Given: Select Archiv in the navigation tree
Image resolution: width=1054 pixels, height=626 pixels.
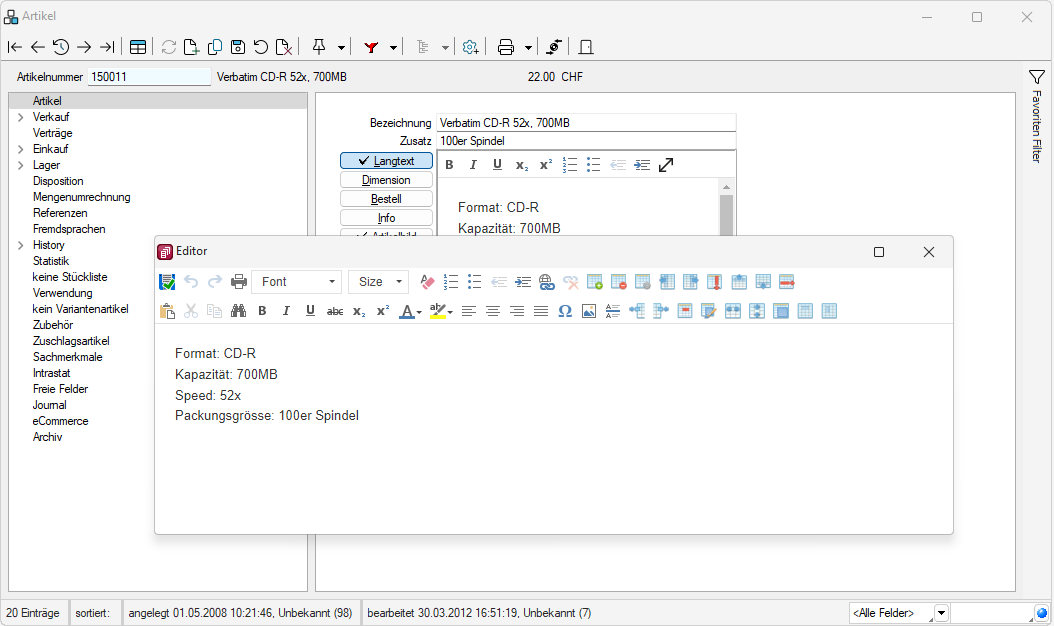Looking at the screenshot, I should pos(47,437).
